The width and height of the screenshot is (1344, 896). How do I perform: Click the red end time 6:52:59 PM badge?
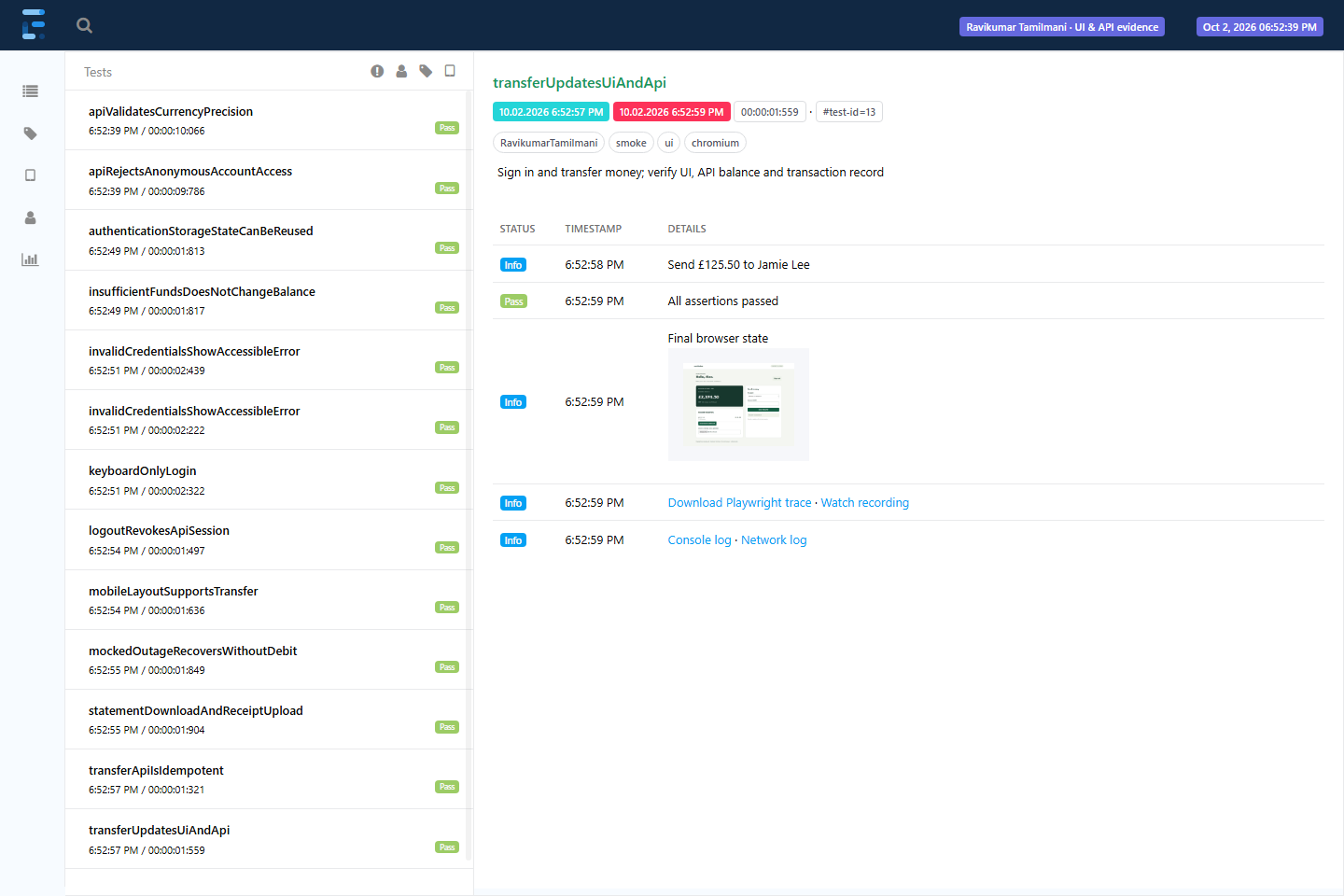[671, 112]
